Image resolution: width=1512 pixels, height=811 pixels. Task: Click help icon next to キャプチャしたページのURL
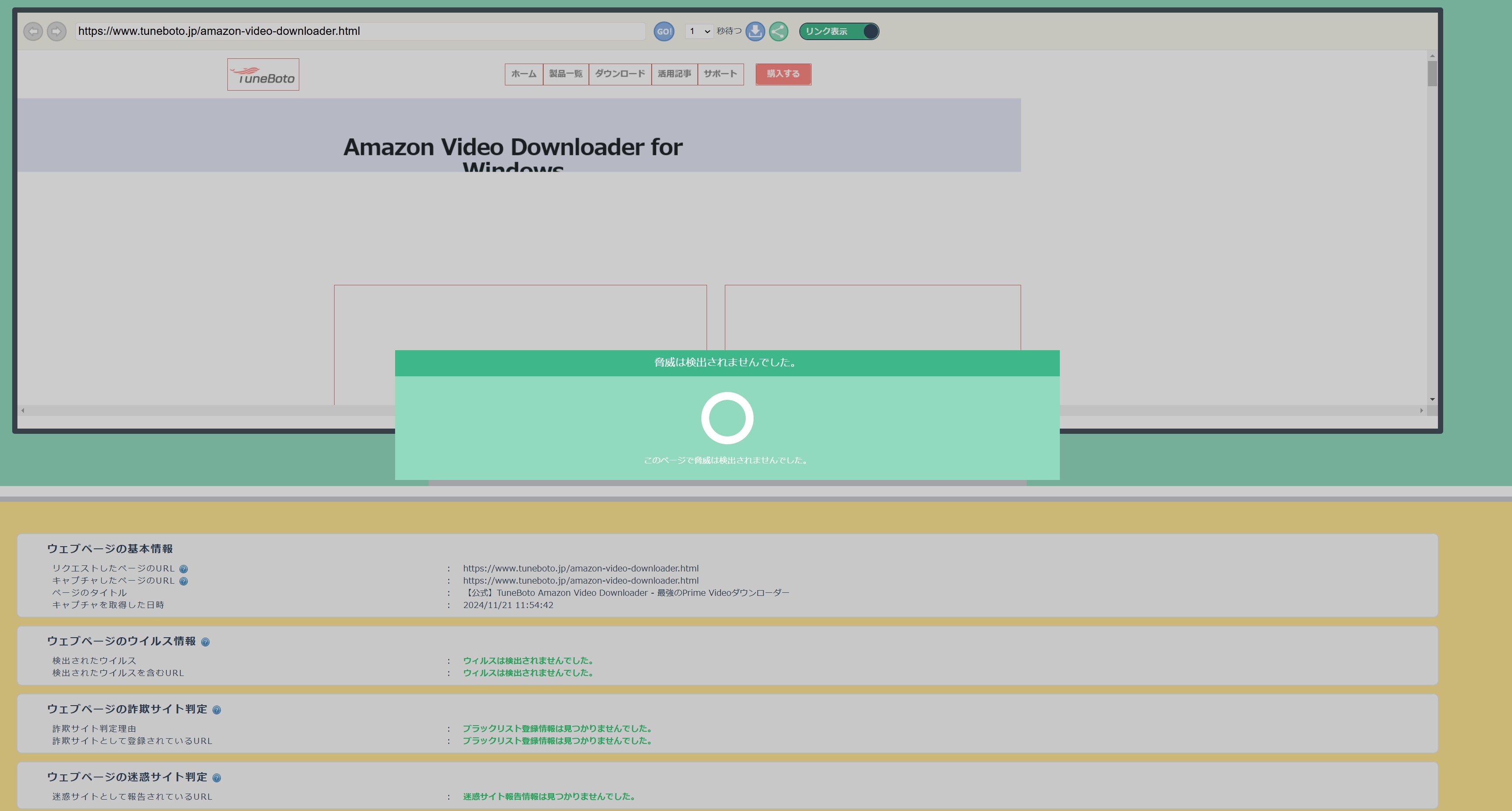pos(183,581)
